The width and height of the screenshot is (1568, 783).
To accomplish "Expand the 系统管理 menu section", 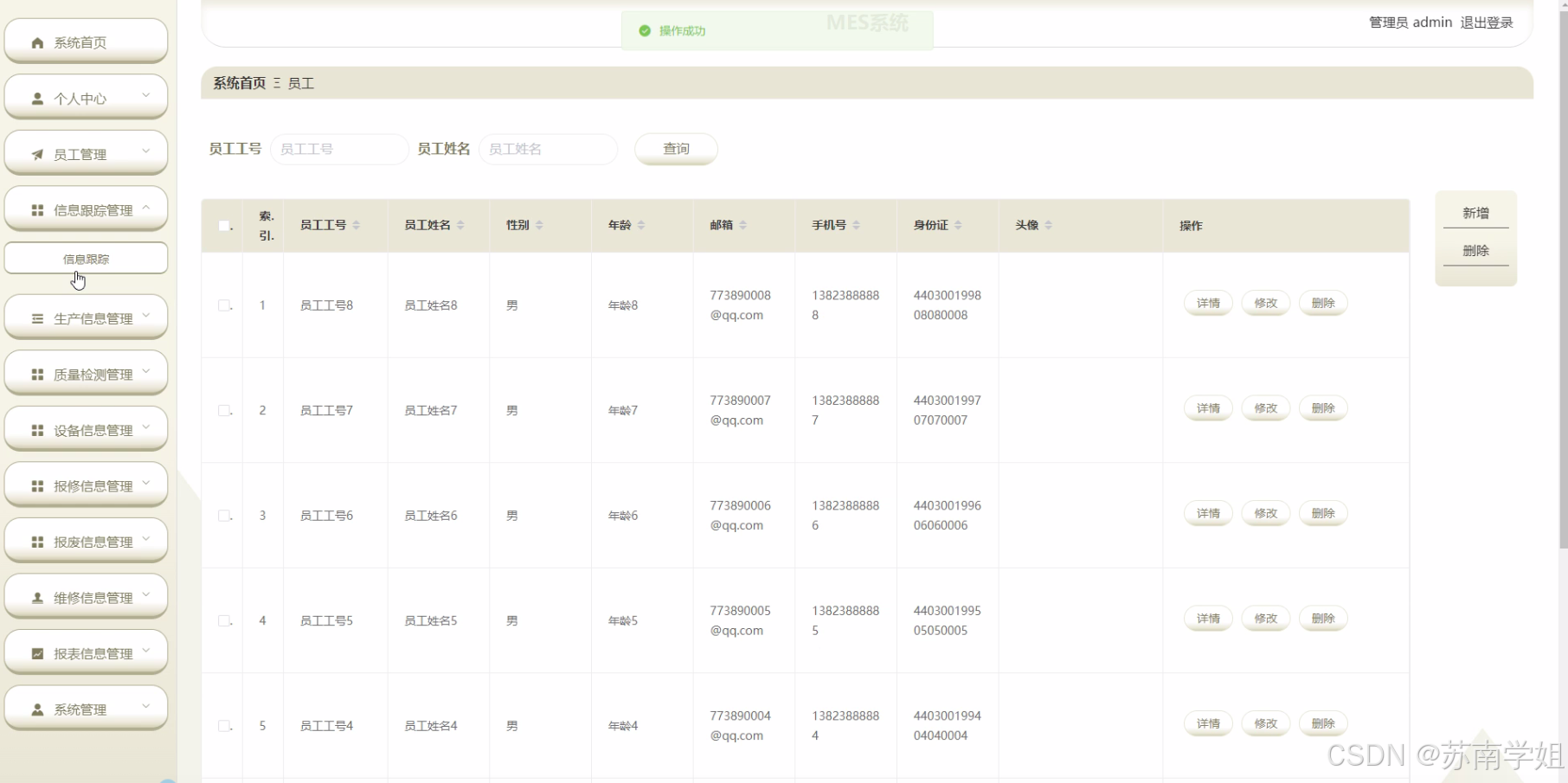I will pyautogui.click(x=146, y=708).
